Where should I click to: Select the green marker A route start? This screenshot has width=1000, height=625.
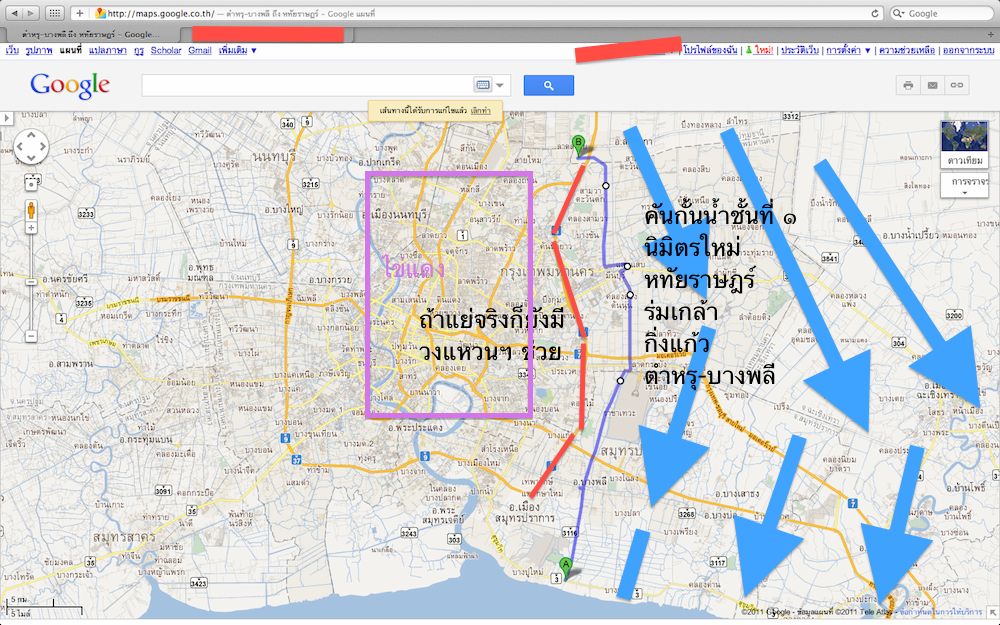(565, 567)
